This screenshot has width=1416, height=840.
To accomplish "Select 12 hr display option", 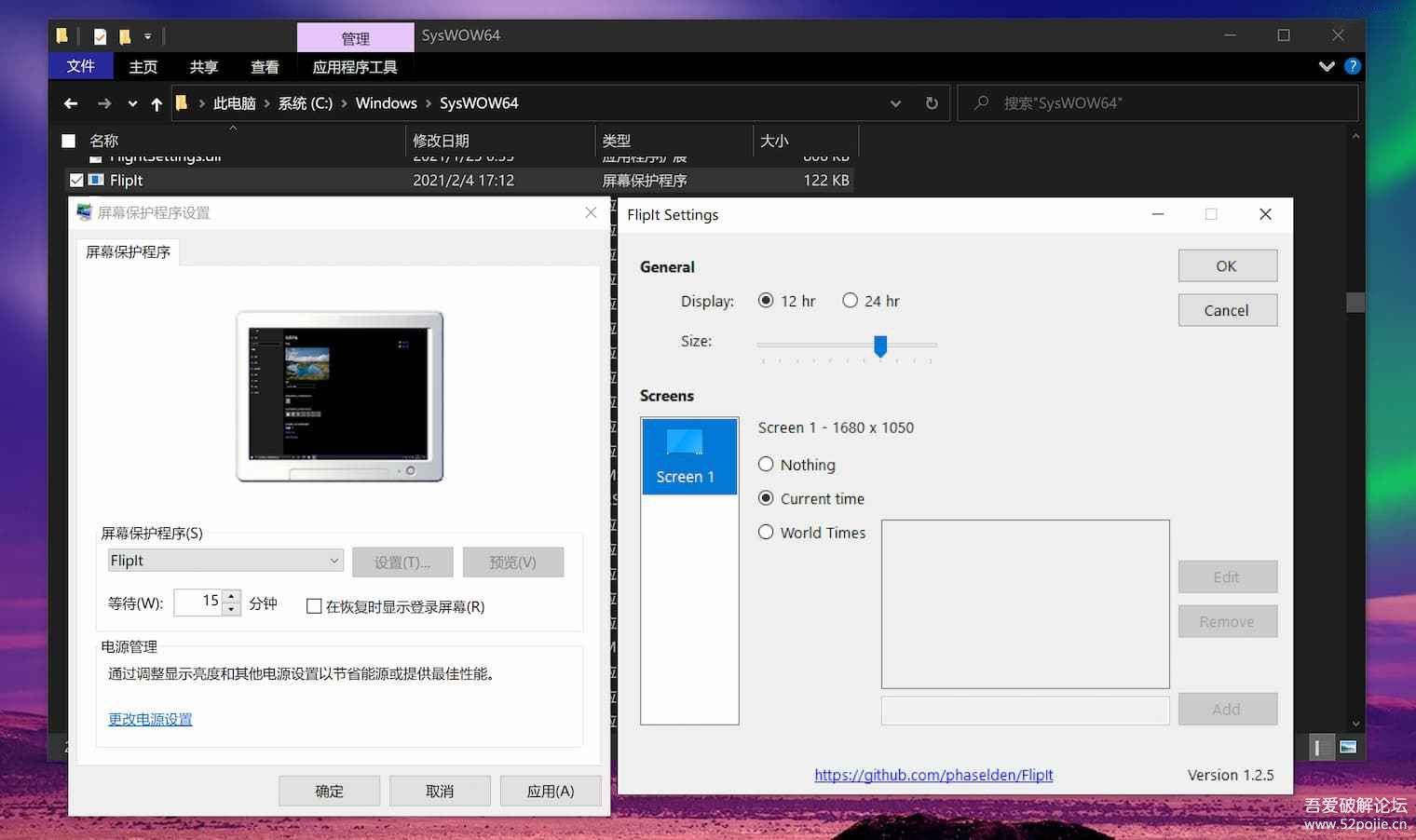I will pyautogui.click(x=766, y=300).
